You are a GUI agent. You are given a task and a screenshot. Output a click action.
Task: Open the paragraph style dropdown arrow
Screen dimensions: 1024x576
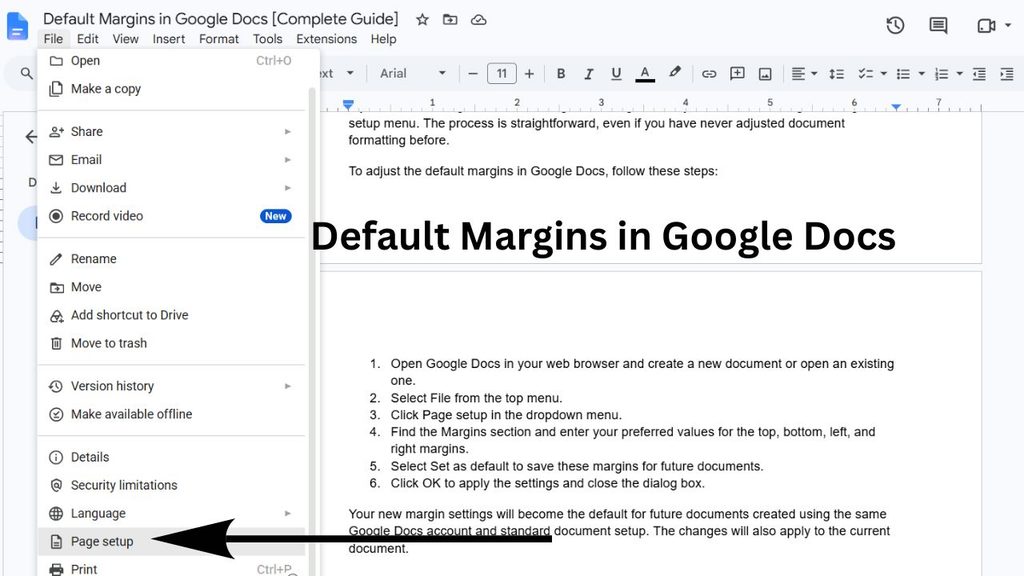350,73
